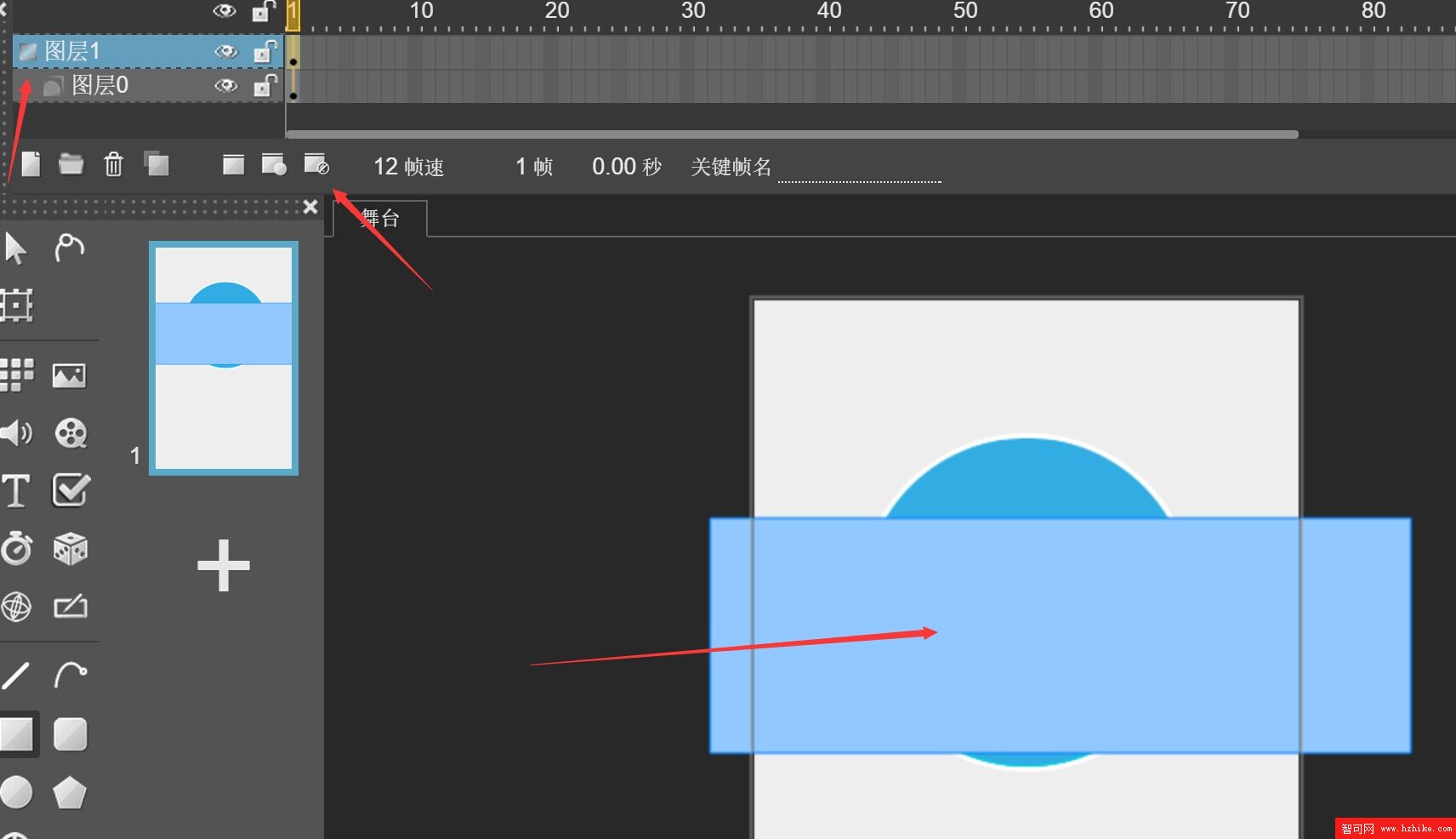Hide layer 图层0 with eye icon
The image size is (1456, 839).
click(225, 86)
